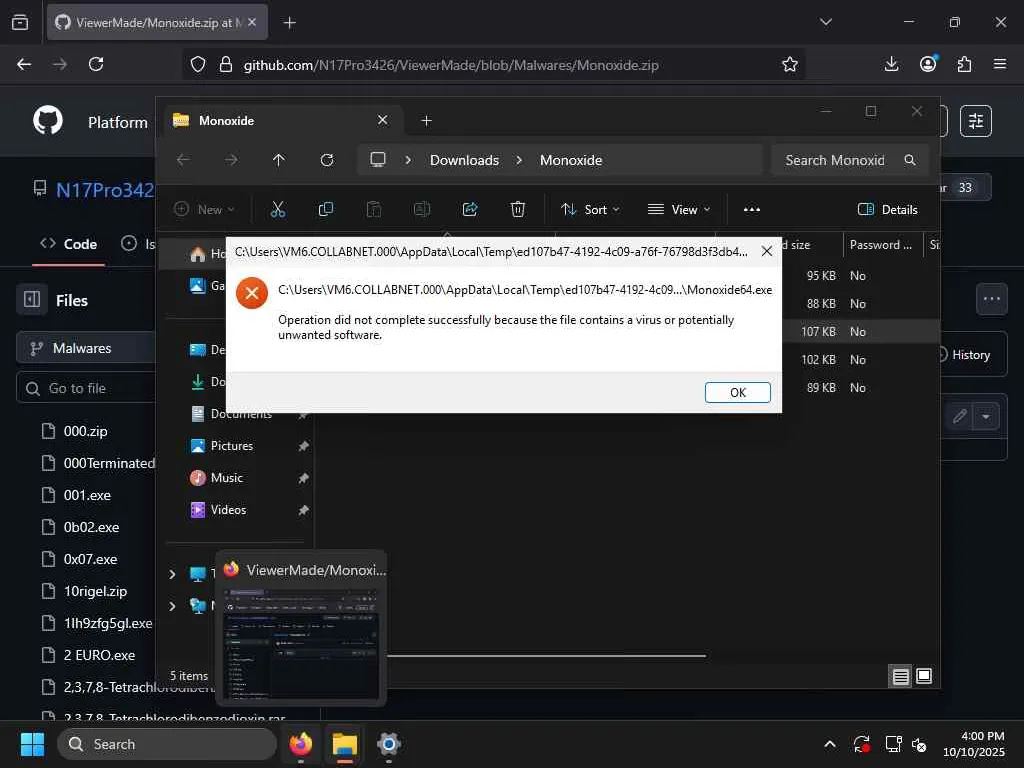
Task: Go up one folder level with the arrow
Action: [279, 160]
